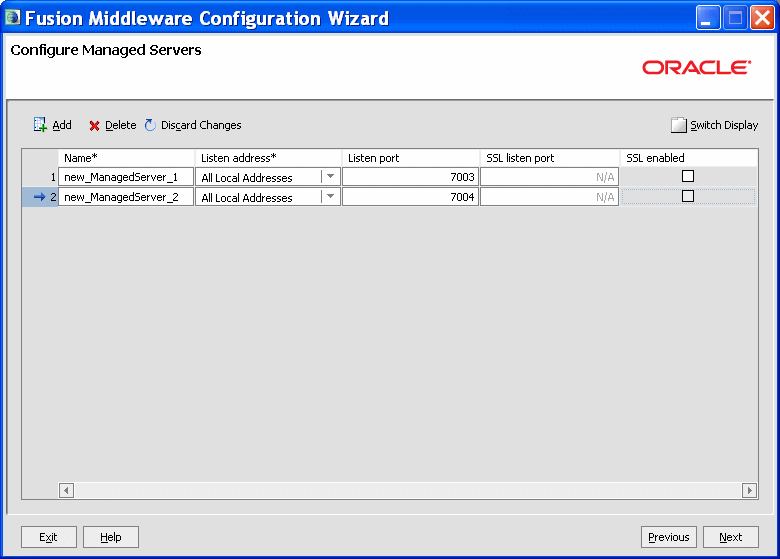The width and height of the screenshot is (780, 559).
Task: Click SSL listen port field in row 1
Action: [x=550, y=177]
